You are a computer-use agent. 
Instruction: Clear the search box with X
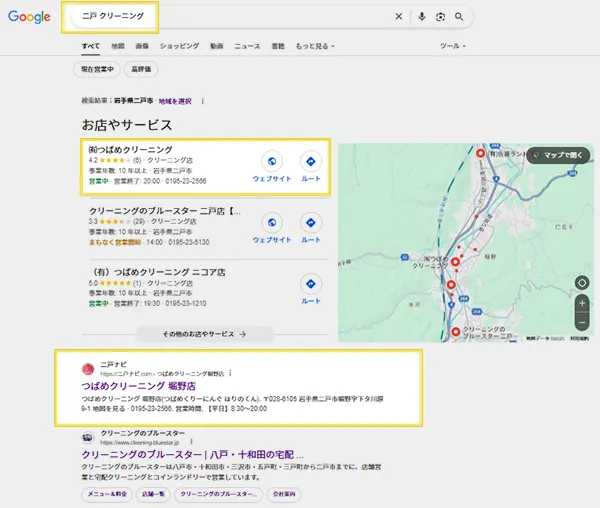(399, 16)
